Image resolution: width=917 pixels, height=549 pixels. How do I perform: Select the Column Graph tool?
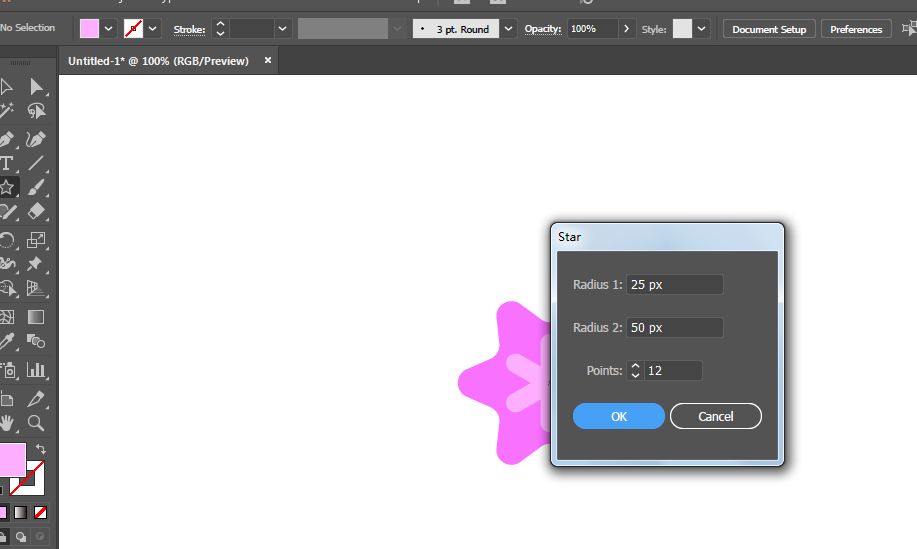[36, 370]
